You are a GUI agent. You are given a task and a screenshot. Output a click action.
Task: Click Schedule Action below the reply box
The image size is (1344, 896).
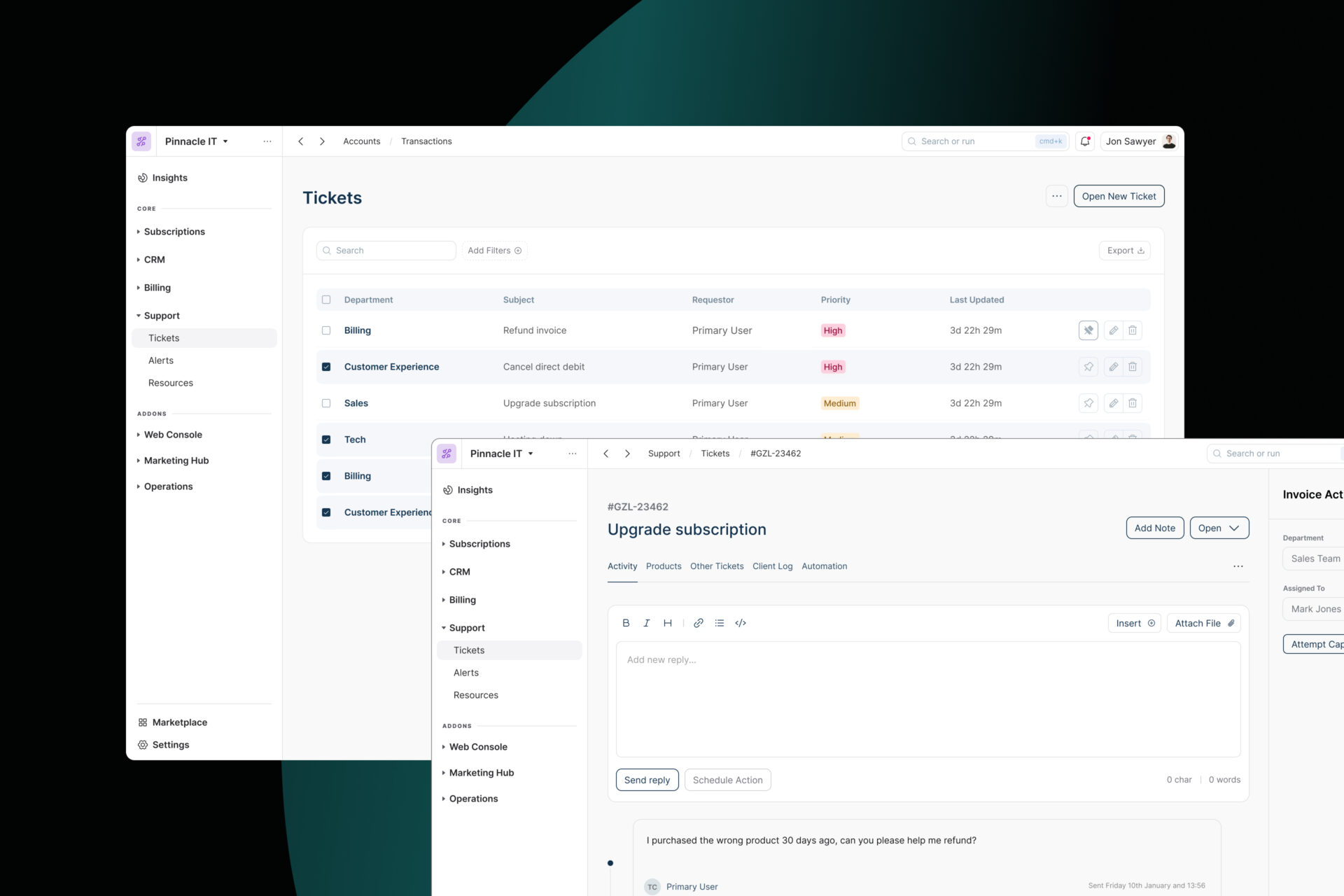727,779
